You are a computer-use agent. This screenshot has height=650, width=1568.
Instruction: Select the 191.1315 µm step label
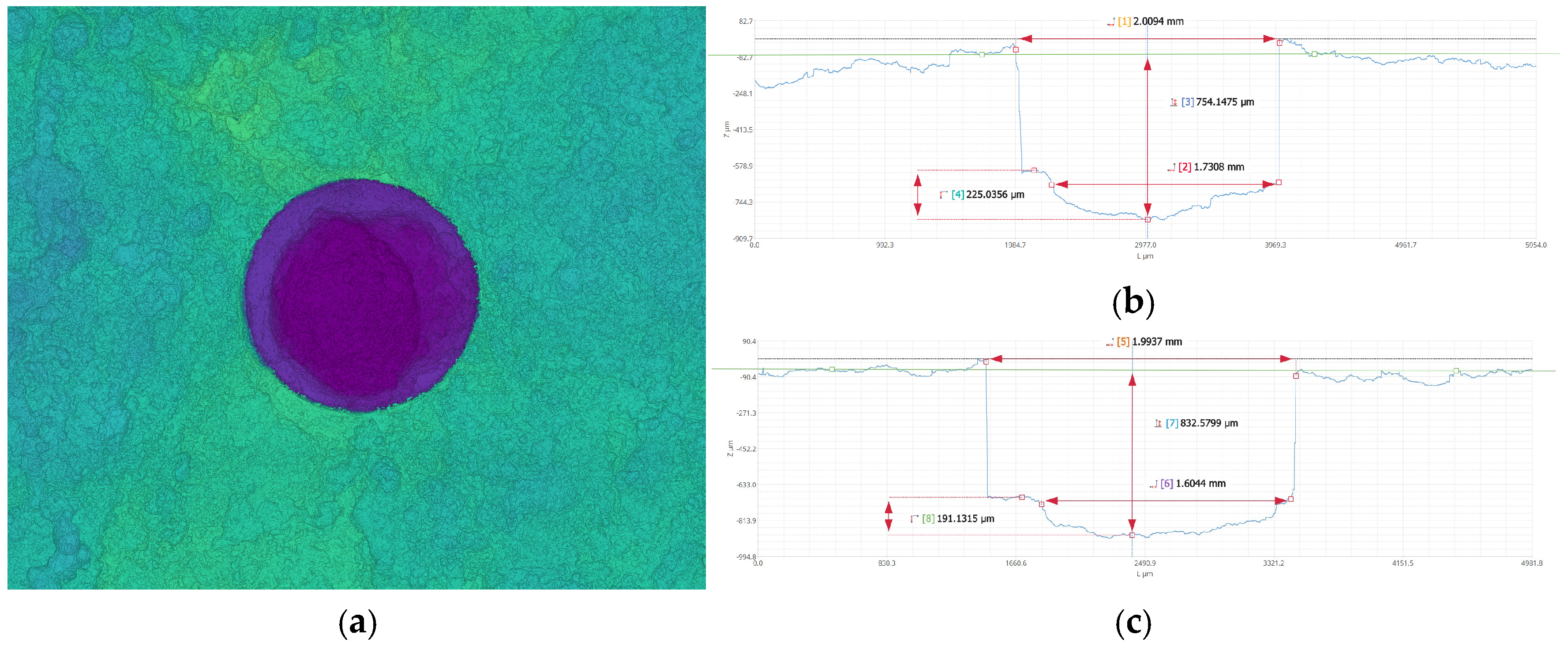(x=965, y=519)
